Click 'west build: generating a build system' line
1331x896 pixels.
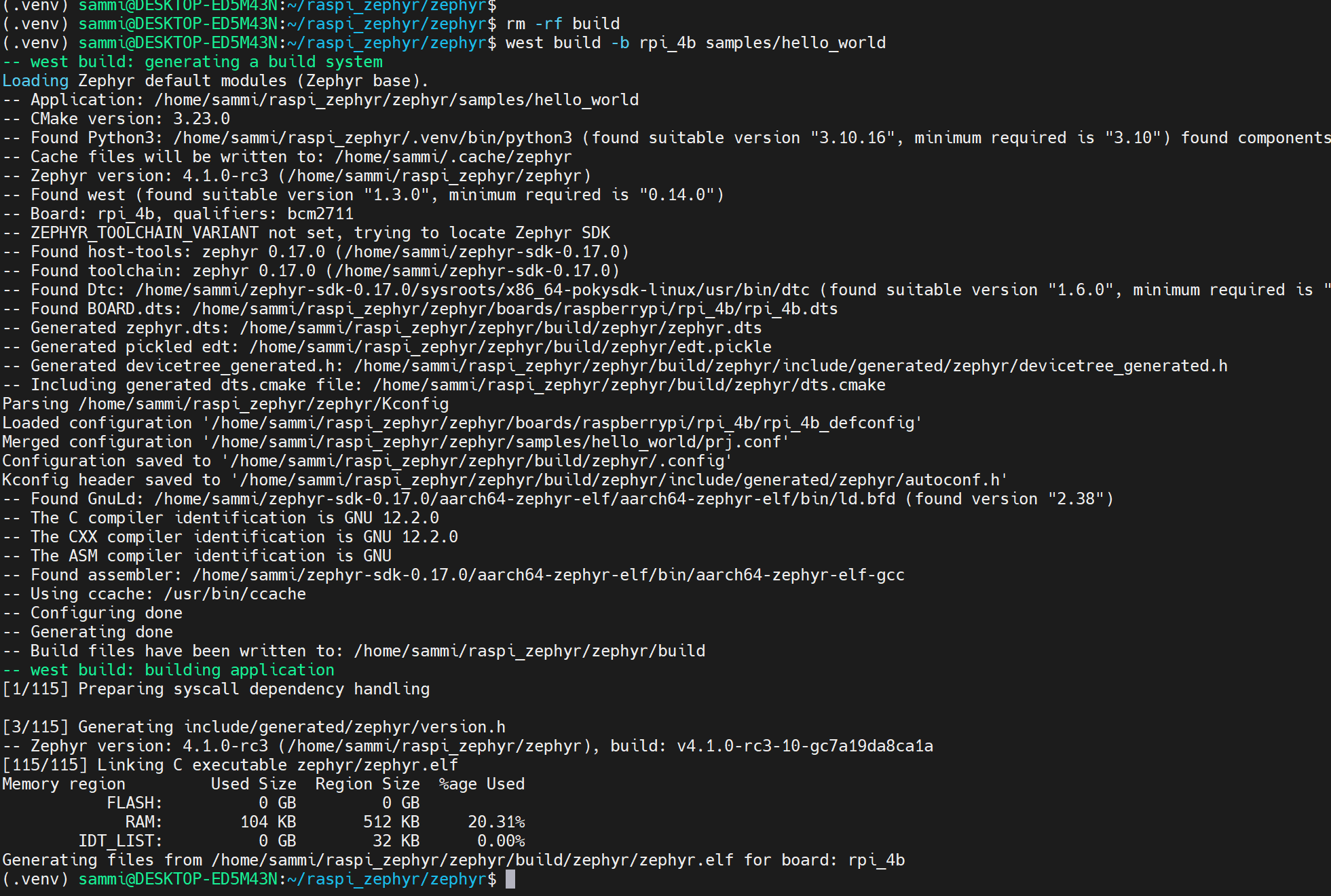click(193, 62)
